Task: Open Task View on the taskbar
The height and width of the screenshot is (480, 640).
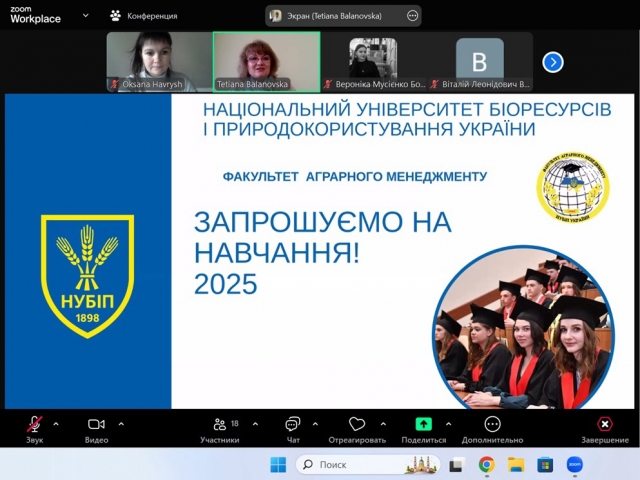Action: (457, 464)
